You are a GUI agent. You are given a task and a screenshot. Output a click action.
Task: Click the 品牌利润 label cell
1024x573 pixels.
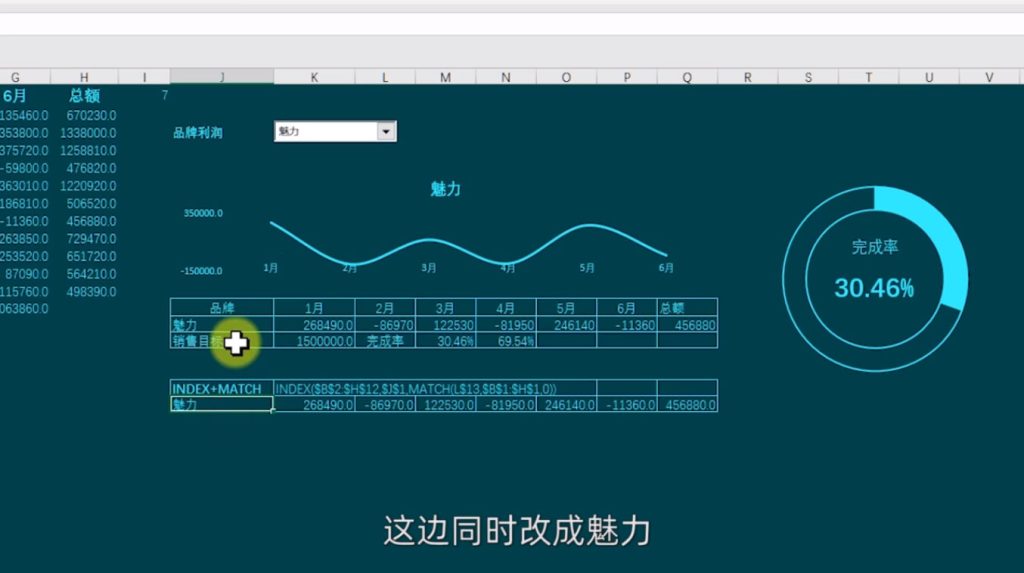(198, 132)
